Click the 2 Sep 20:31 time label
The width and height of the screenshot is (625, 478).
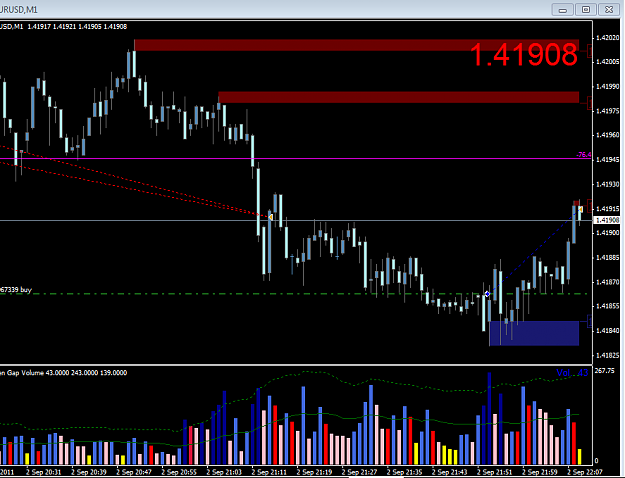pos(43,472)
